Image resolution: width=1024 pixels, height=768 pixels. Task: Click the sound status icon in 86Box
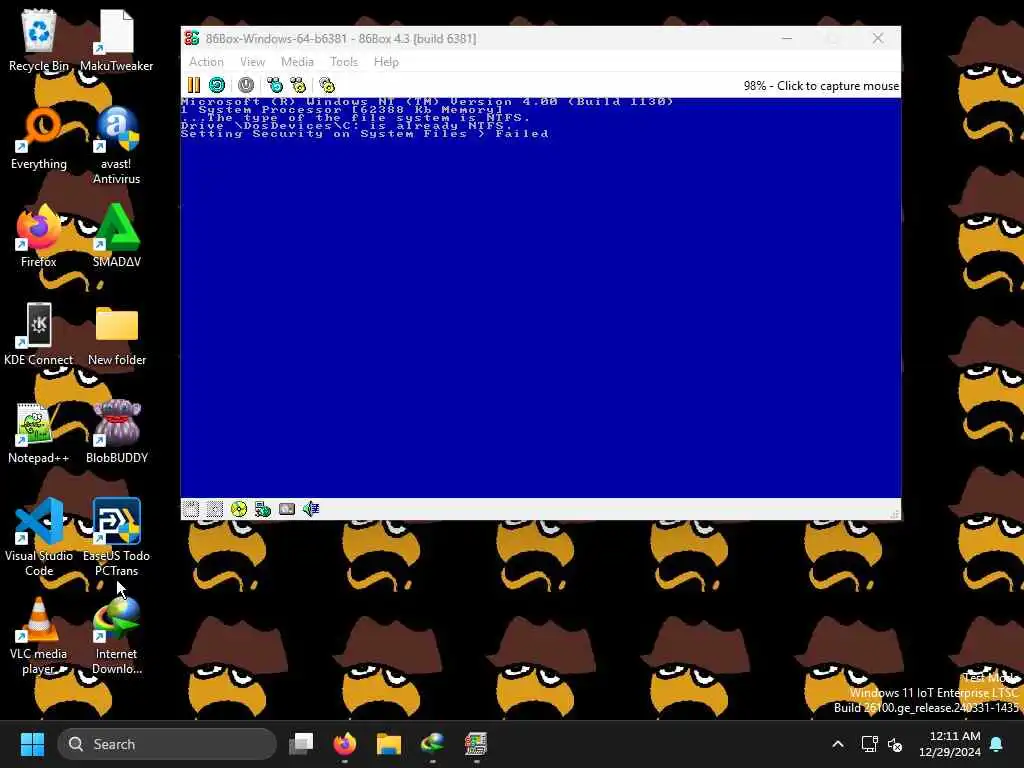311,509
